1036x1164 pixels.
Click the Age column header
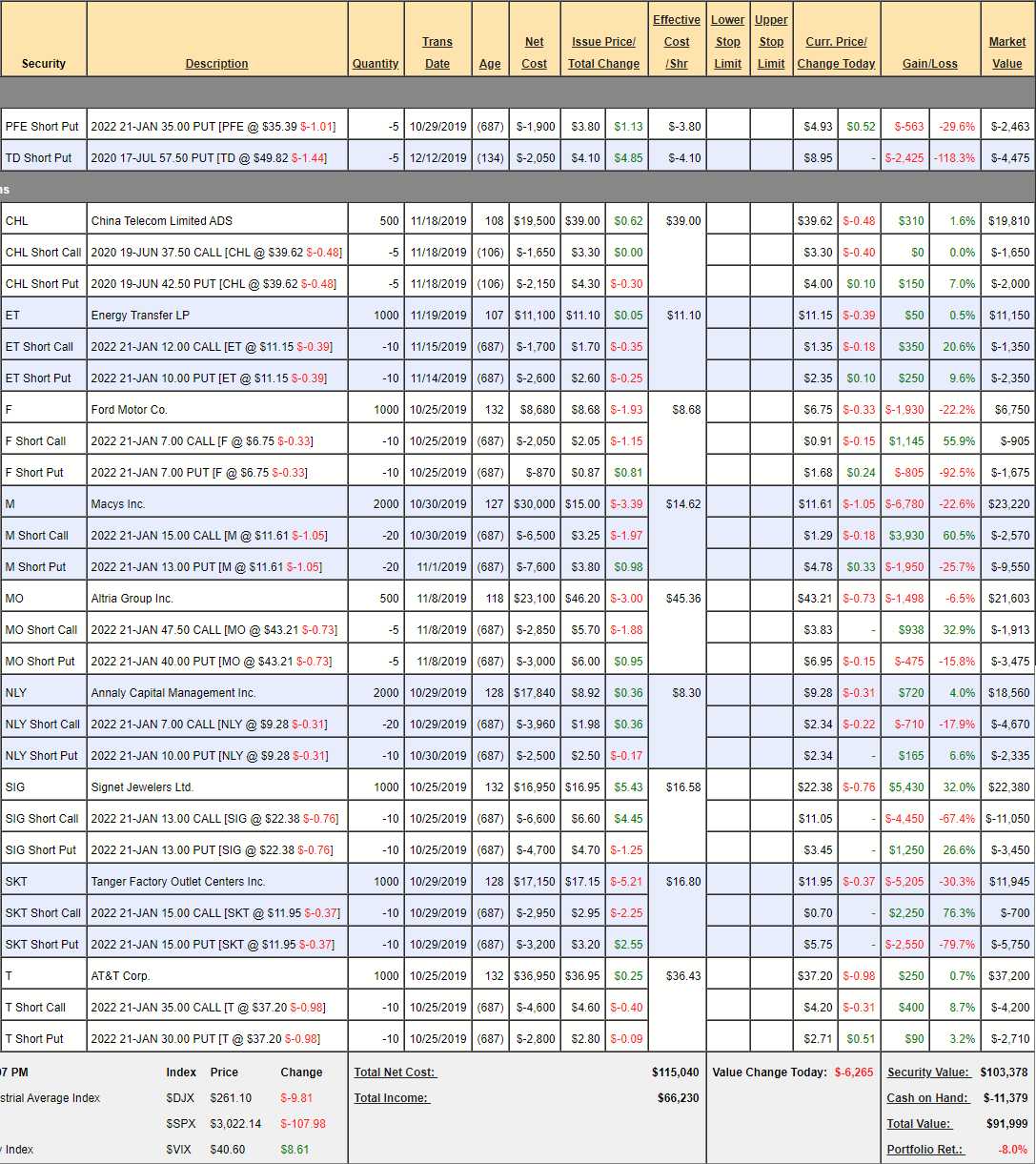click(490, 64)
